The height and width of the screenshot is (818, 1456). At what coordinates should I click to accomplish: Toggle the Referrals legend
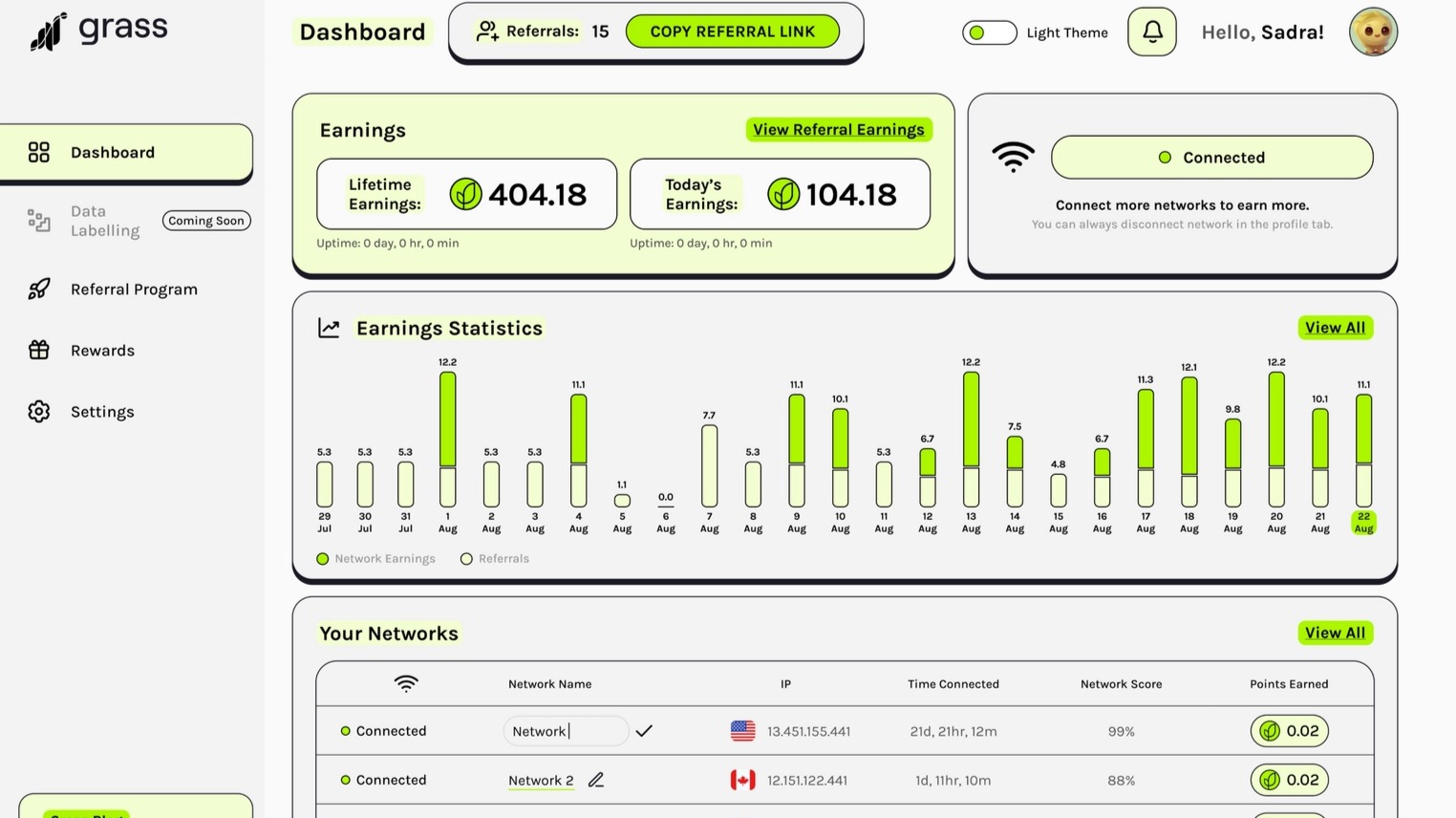pos(495,559)
